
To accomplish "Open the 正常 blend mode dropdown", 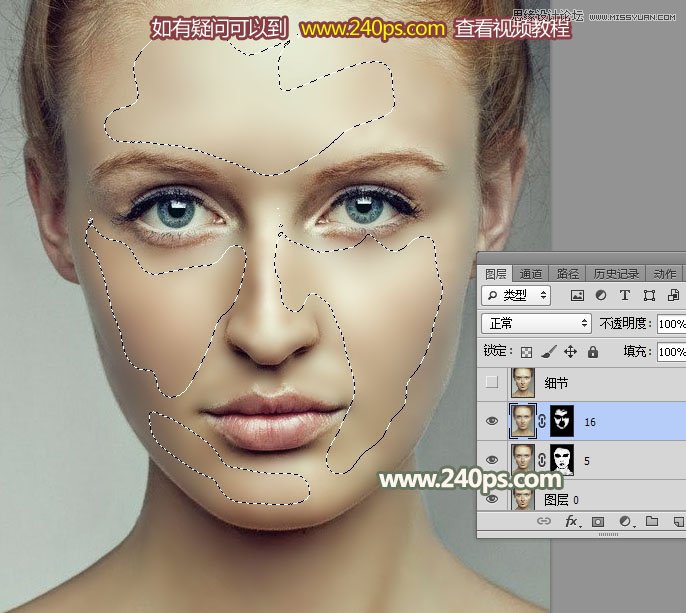I will point(537,324).
